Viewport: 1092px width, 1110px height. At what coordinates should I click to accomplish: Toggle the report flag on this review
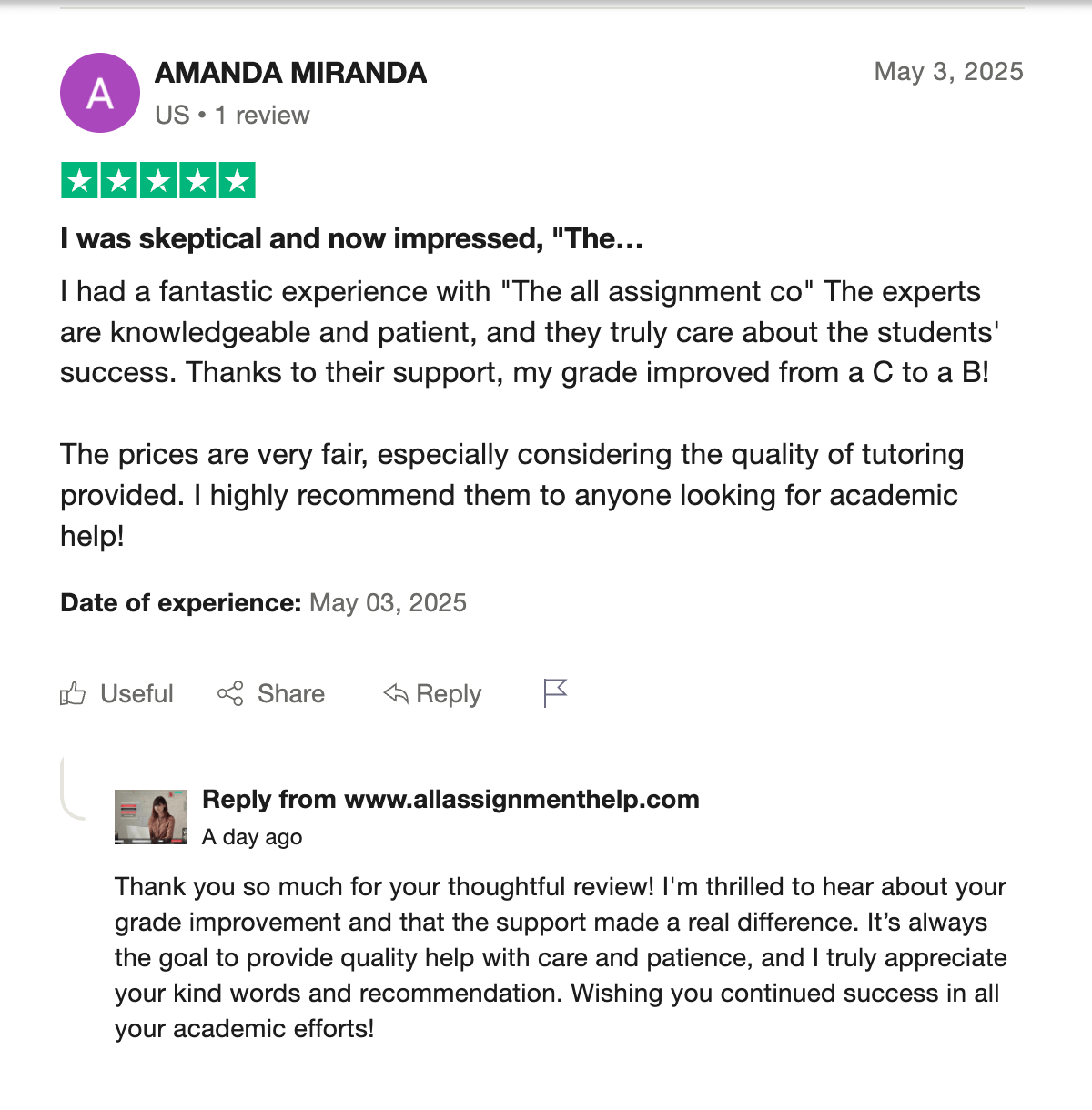pyautogui.click(x=555, y=693)
